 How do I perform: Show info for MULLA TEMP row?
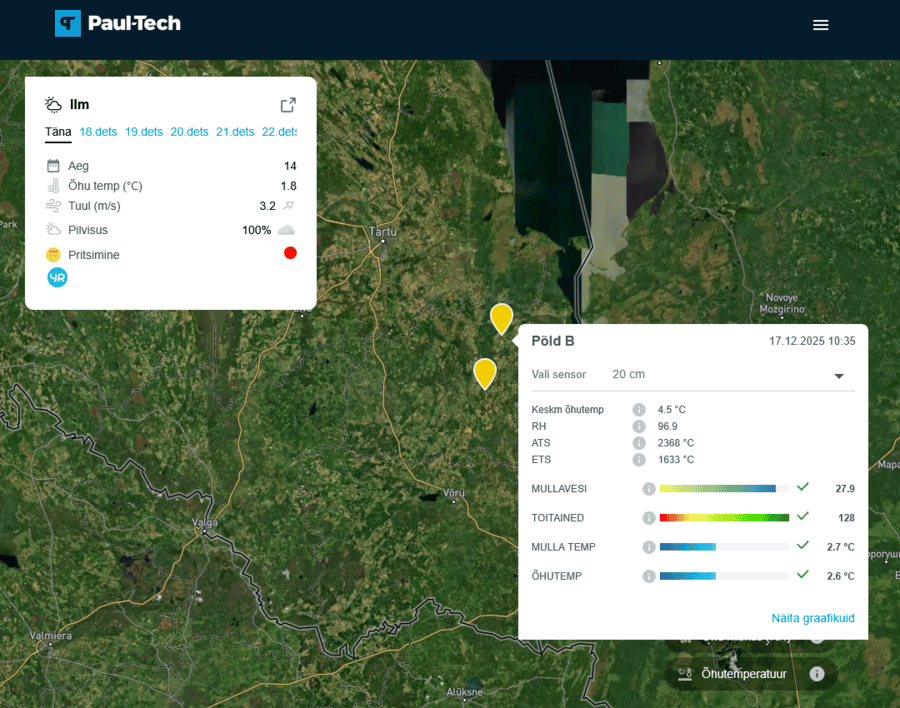tap(648, 547)
